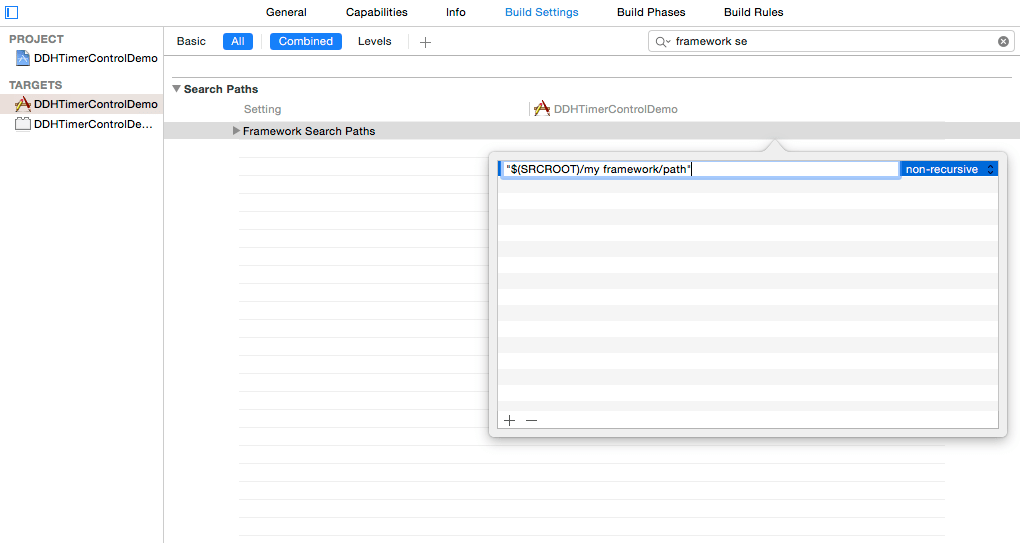The height and width of the screenshot is (543, 1020).
Task: Click the framework path text field
Action: (x=701, y=169)
